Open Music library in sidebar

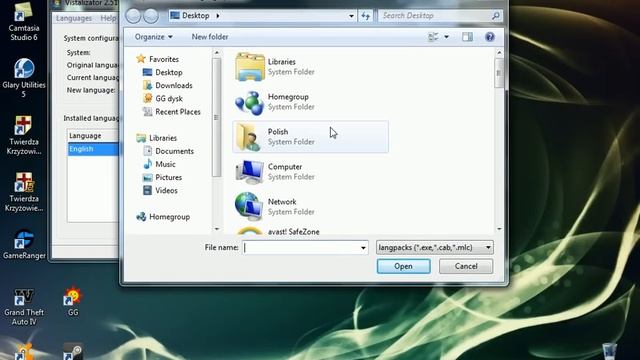click(165, 164)
